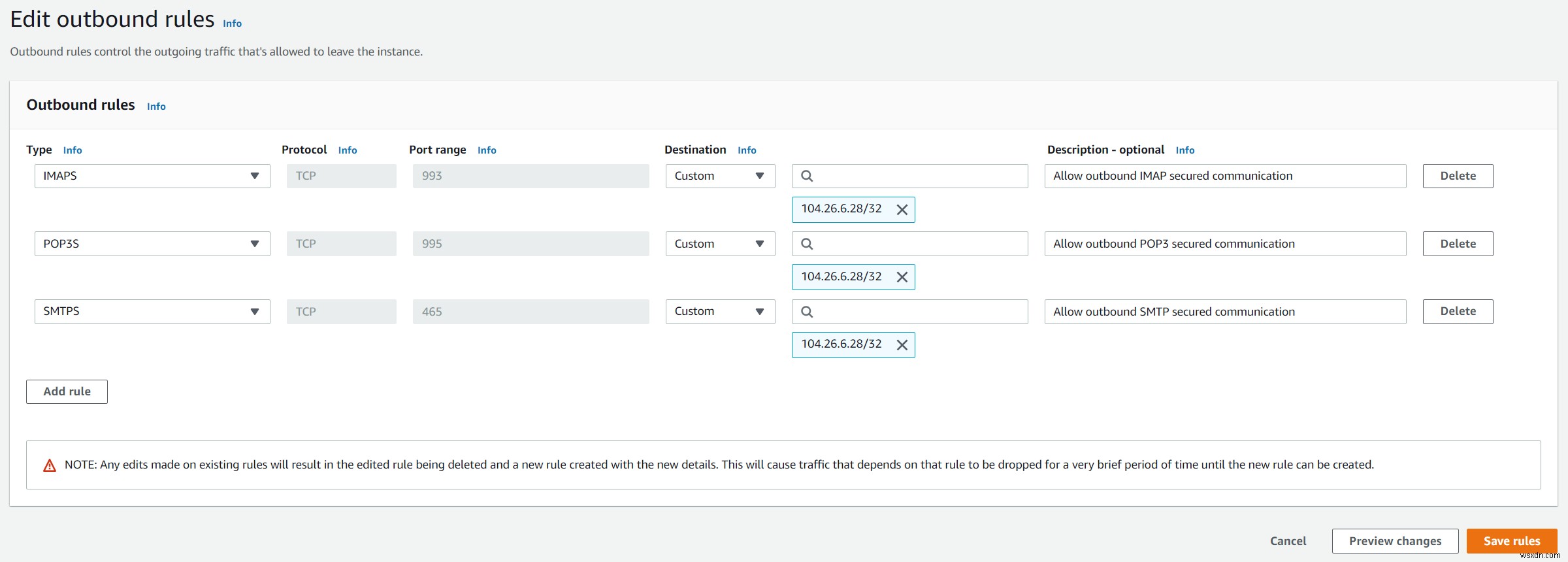Screen dimensions: 1568x562
Task: Remove the SMTPS rule destination IP chip
Action: coord(902,345)
